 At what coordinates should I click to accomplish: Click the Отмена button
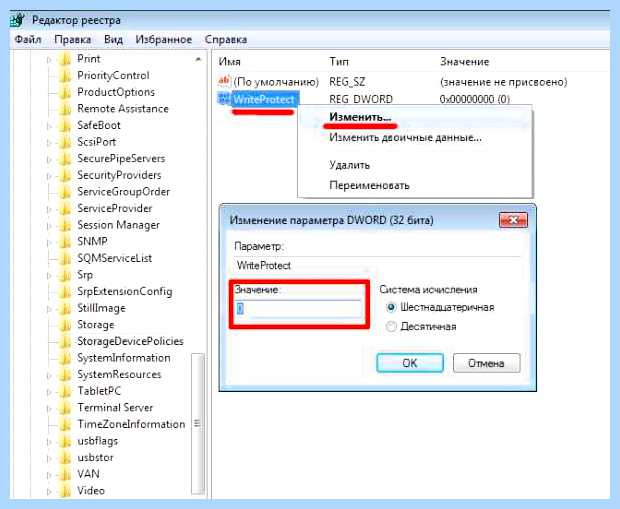click(x=486, y=363)
